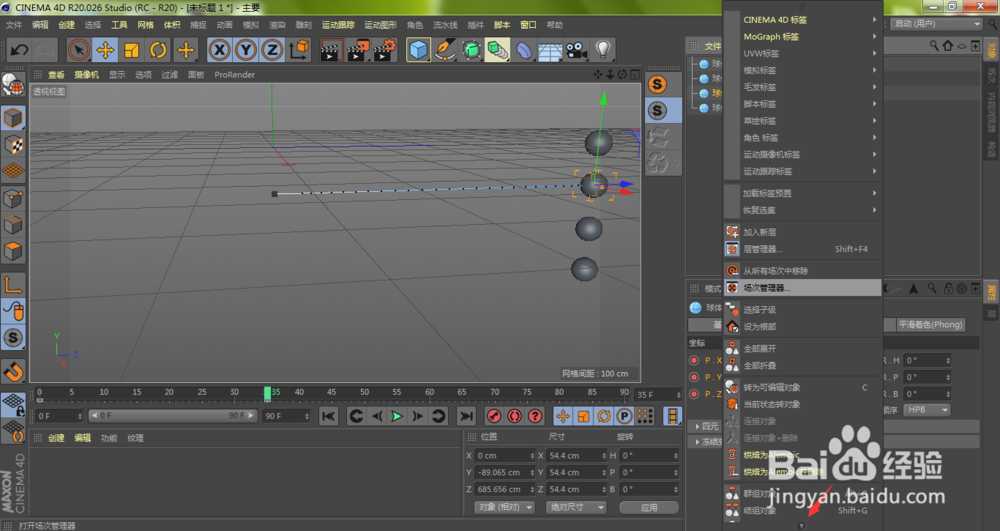Click the Subdivision Surface generator icon
The width and height of the screenshot is (1000, 531).
[x=471, y=50]
